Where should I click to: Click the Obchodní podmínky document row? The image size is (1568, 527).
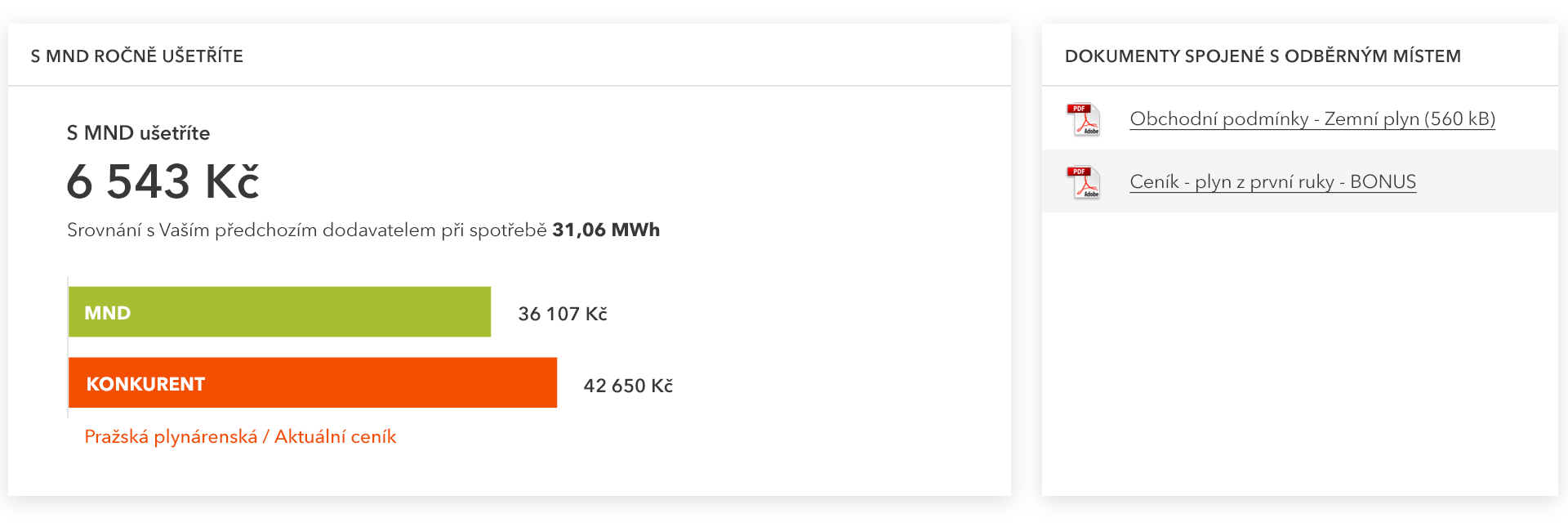(1300, 118)
